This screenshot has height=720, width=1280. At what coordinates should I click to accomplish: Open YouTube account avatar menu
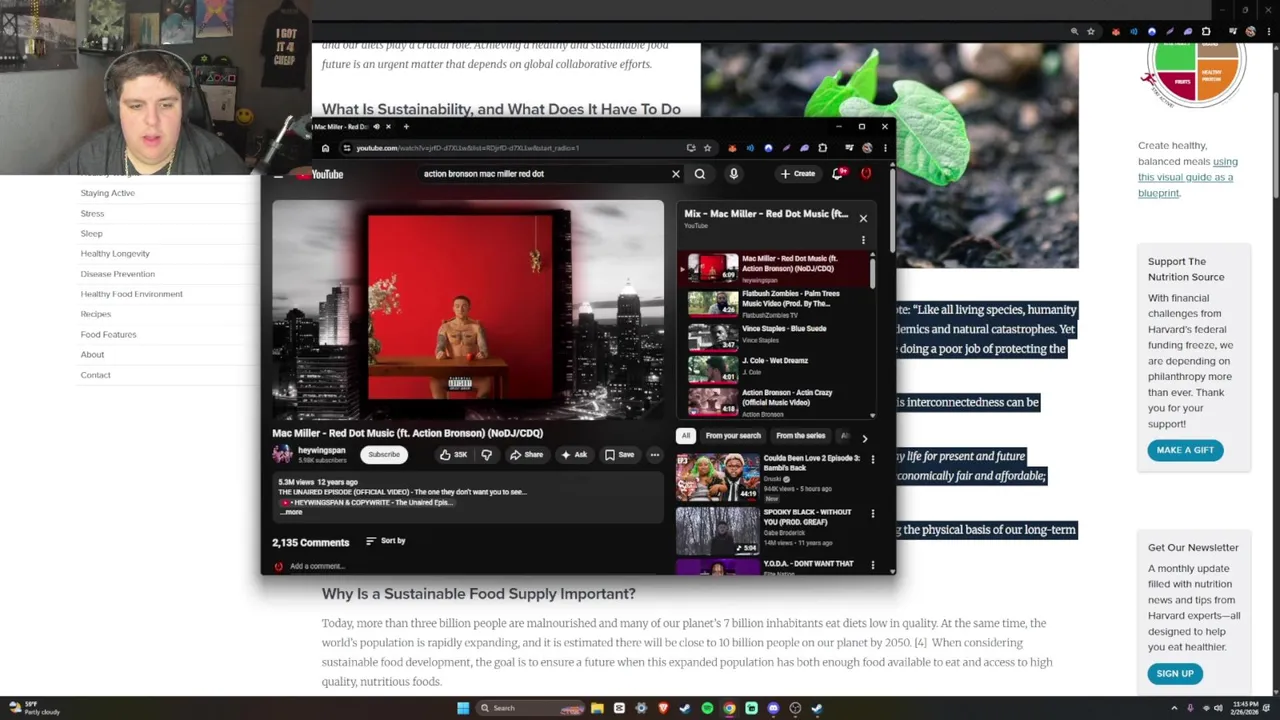(866, 174)
